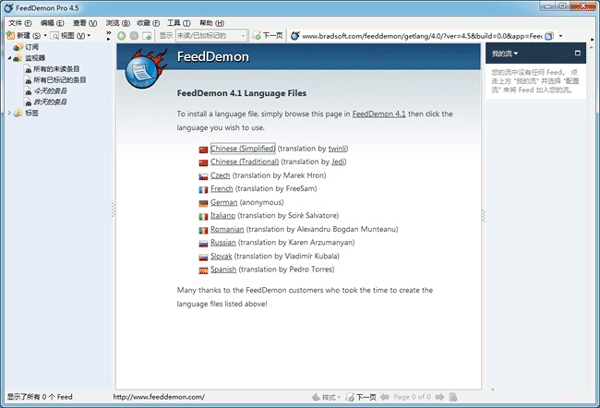This screenshot has width=600, height=408.
Task: Open translator twinli link
Action: click(x=337, y=149)
